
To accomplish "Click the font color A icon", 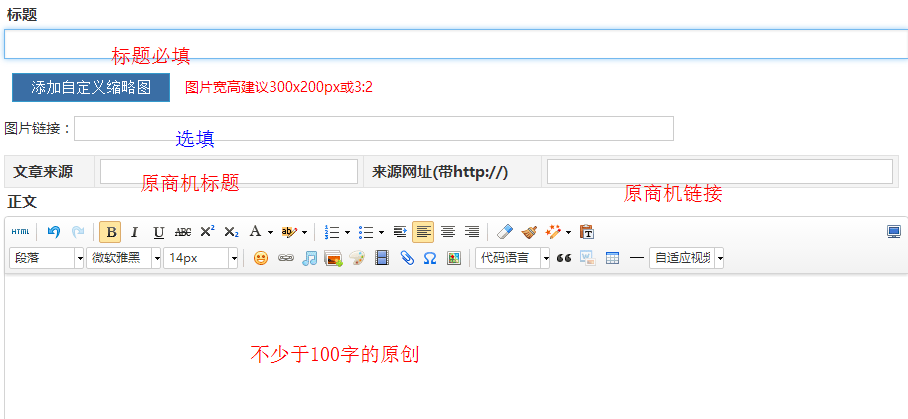I will pyautogui.click(x=255, y=232).
